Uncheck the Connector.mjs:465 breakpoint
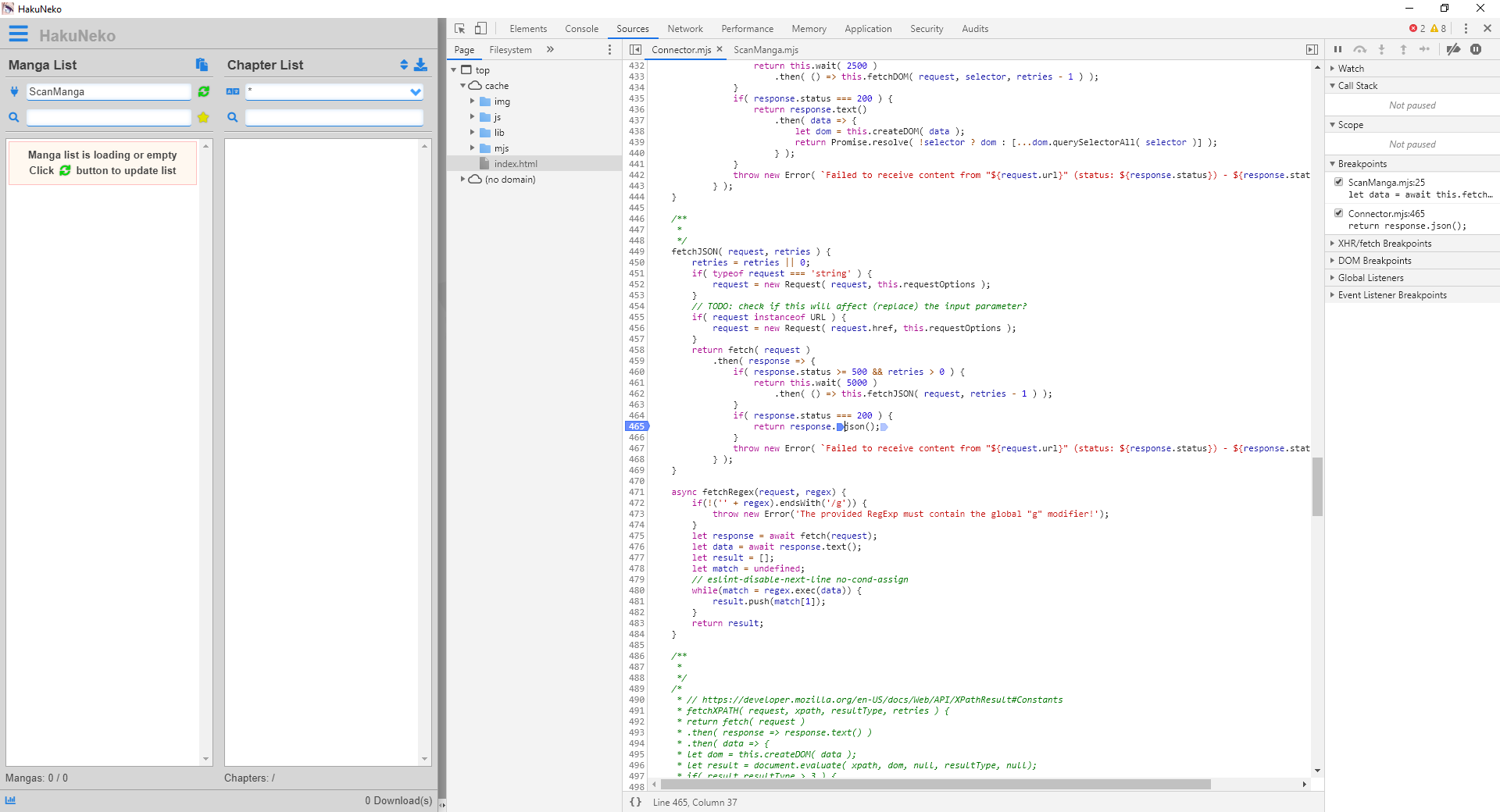Screen dimensions: 1500x812 1339,213
